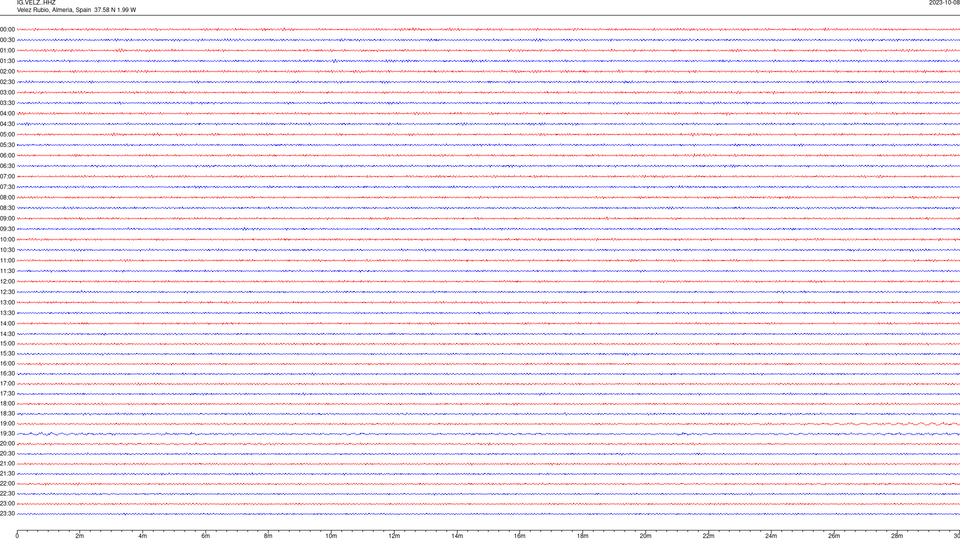Viewport: 960px width, 540px height.
Task: Click the 04:30 time label
Action: pos(7,124)
